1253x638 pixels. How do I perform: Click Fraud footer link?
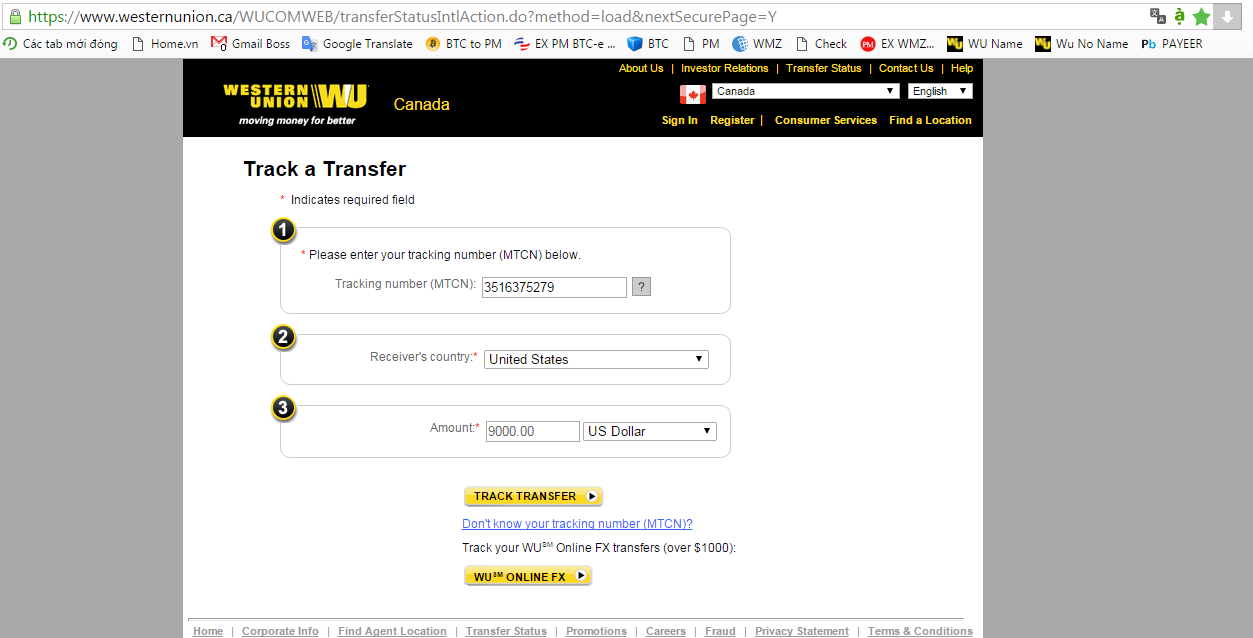(x=720, y=631)
